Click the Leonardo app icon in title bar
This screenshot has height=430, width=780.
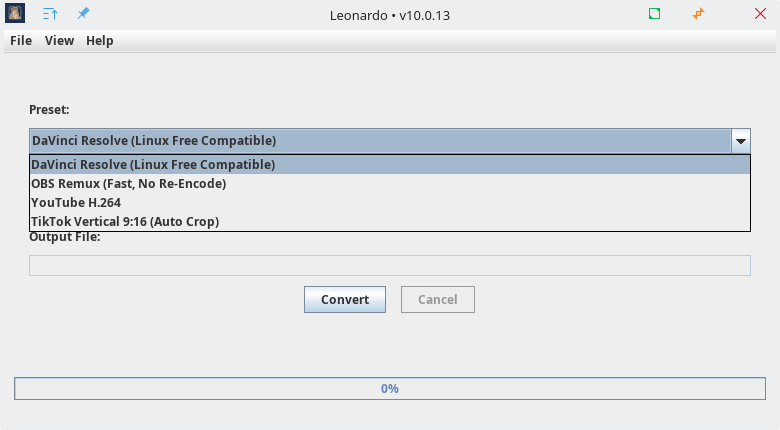(x=15, y=15)
